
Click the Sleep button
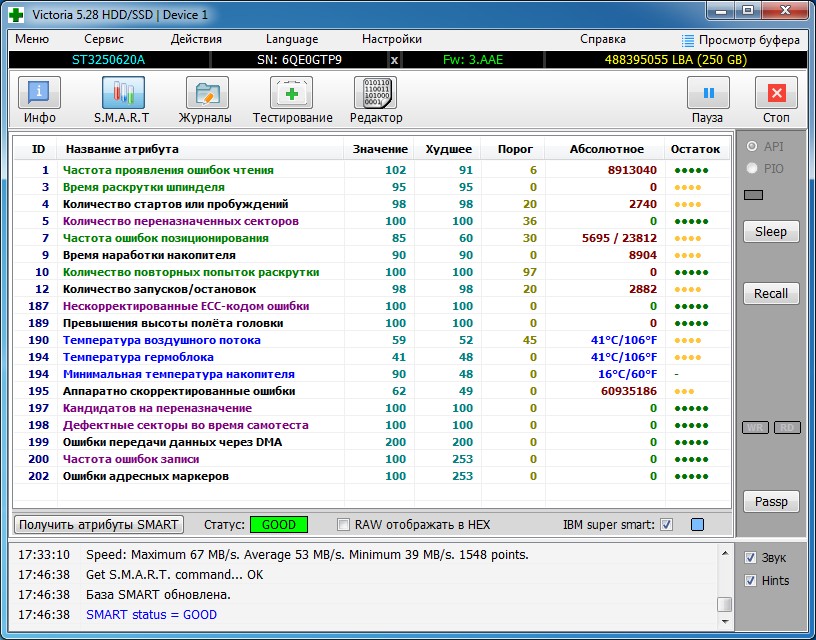tap(771, 232)
